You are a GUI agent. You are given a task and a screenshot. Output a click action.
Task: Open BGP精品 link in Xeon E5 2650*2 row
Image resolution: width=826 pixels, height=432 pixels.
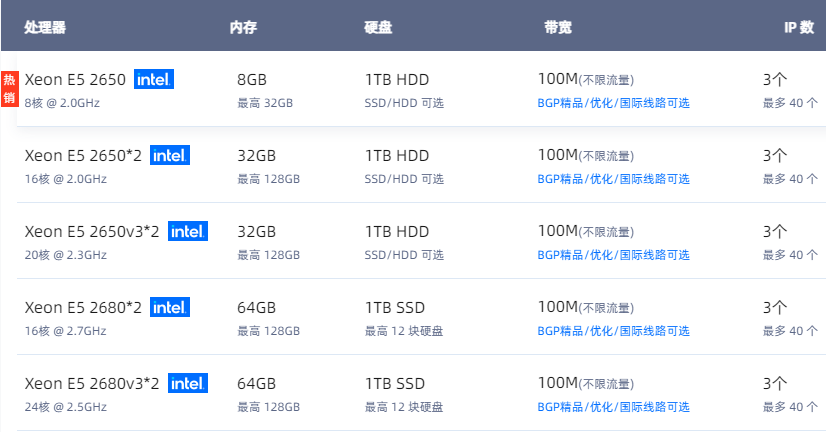coord(613,179)
